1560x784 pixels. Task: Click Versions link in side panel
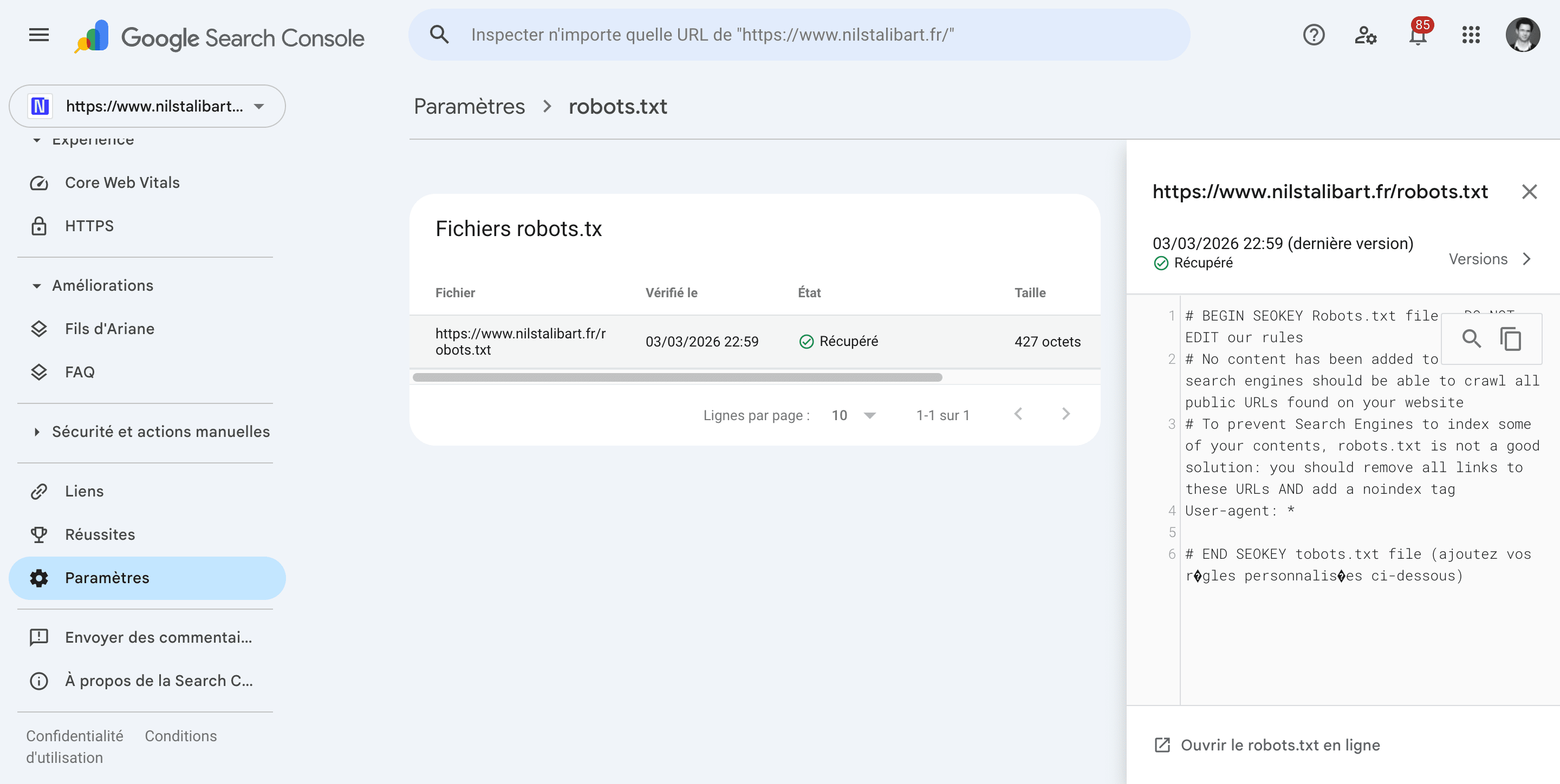1478,259
